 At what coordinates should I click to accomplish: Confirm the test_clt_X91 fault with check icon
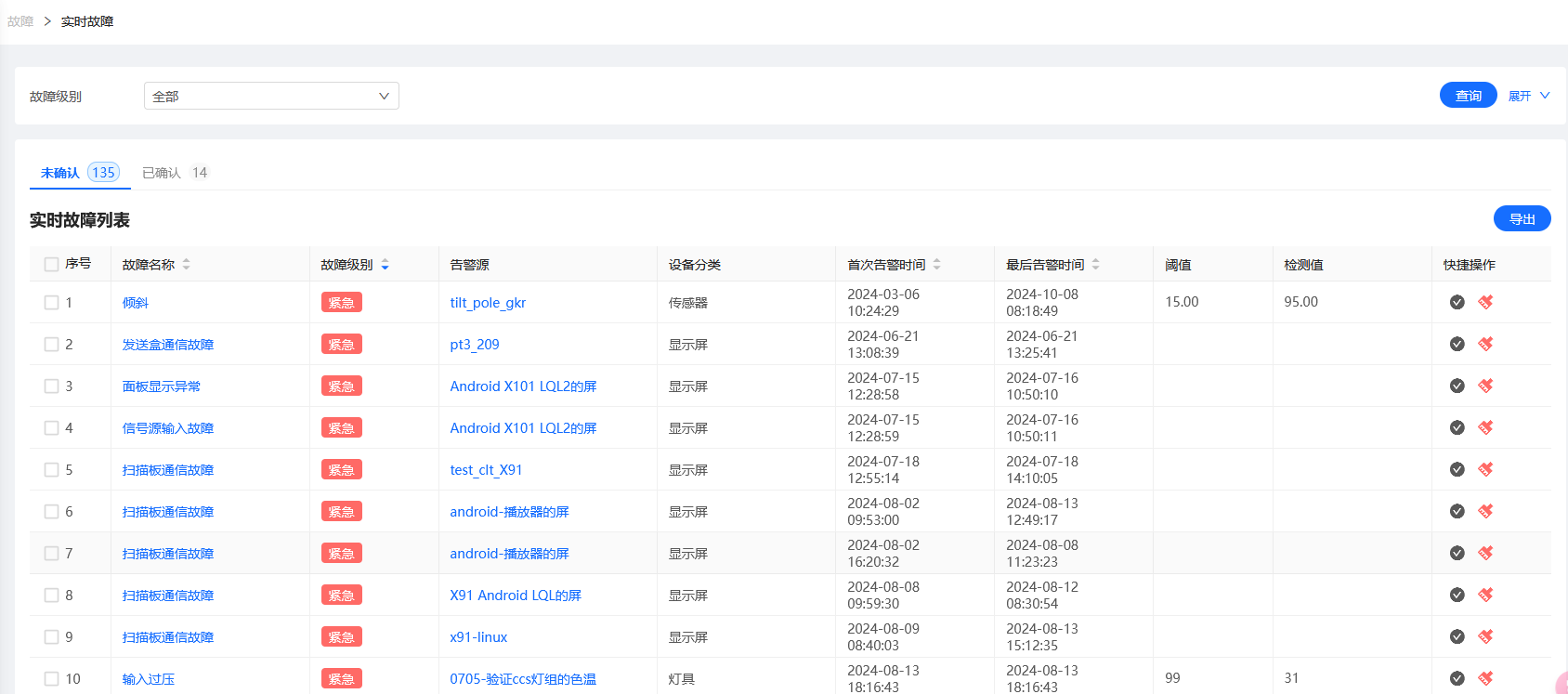pyautogui.click(x=1457, y=469)
